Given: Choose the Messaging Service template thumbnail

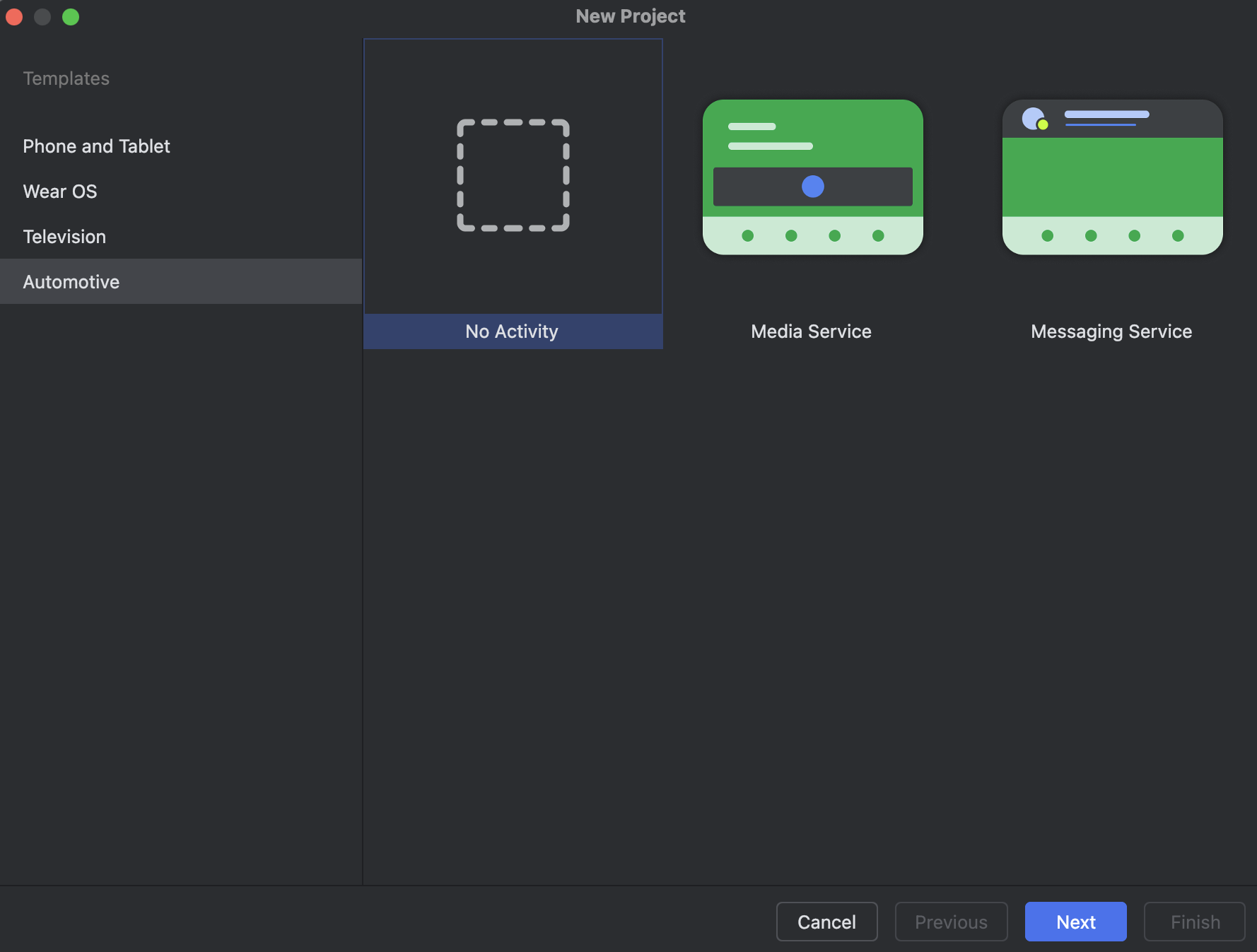Looking at the screenshot, I should point(1112,177).
